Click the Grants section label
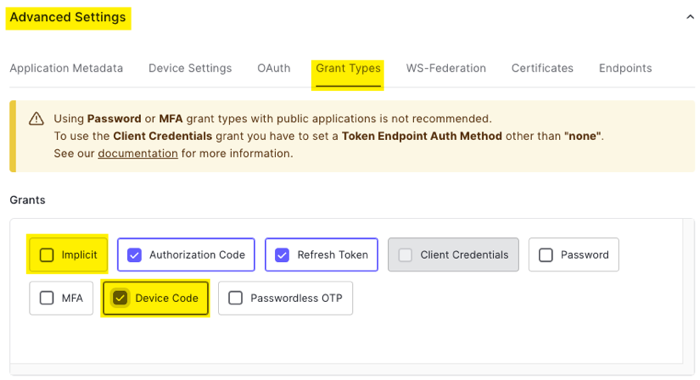The image size is (700, 380). [x=27, y=200]
